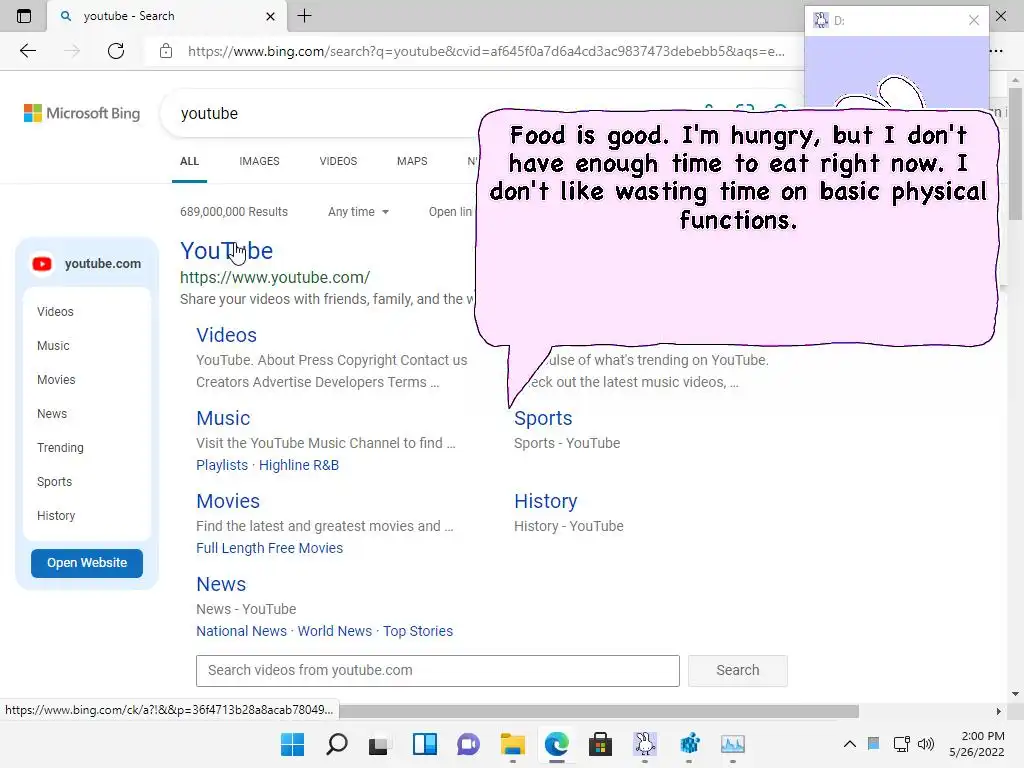Click the graph monitor taskbar icon

click(733, 744)
